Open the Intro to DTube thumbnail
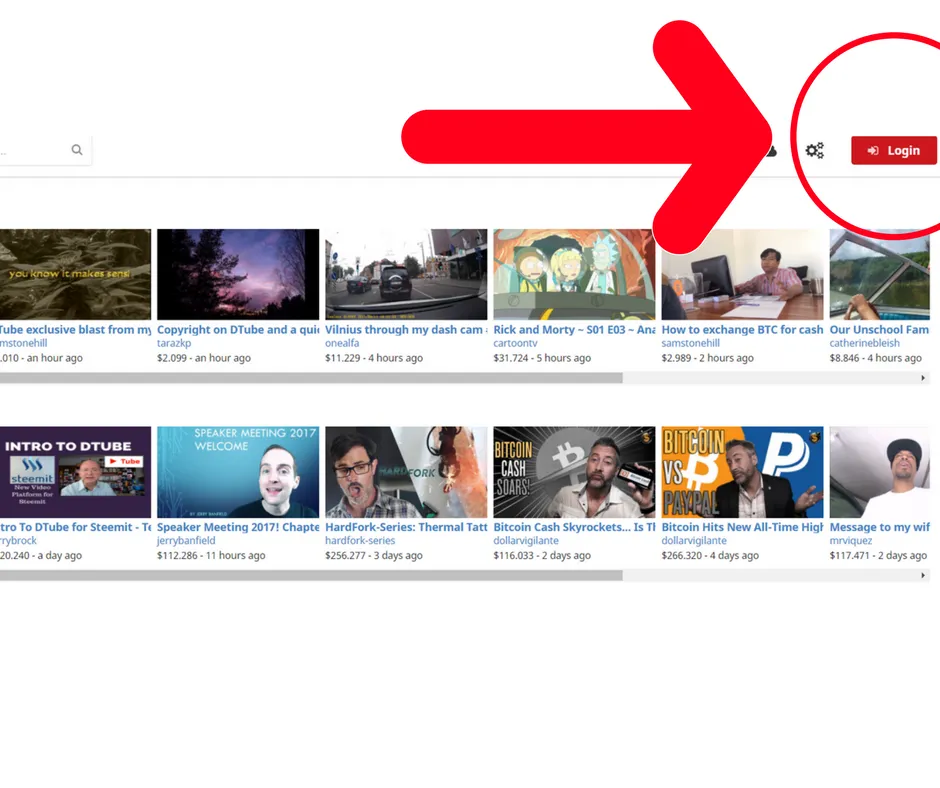Screen dimensions: 940x788 pyautogui.click(x=76, y=472)
